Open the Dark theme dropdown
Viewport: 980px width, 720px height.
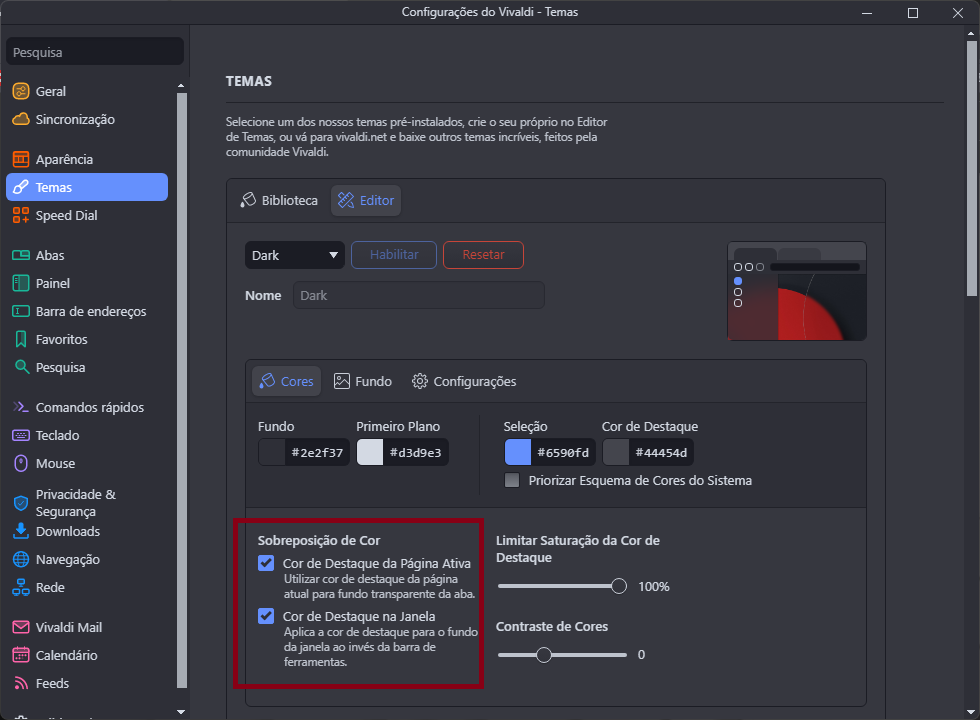[294, 255]
